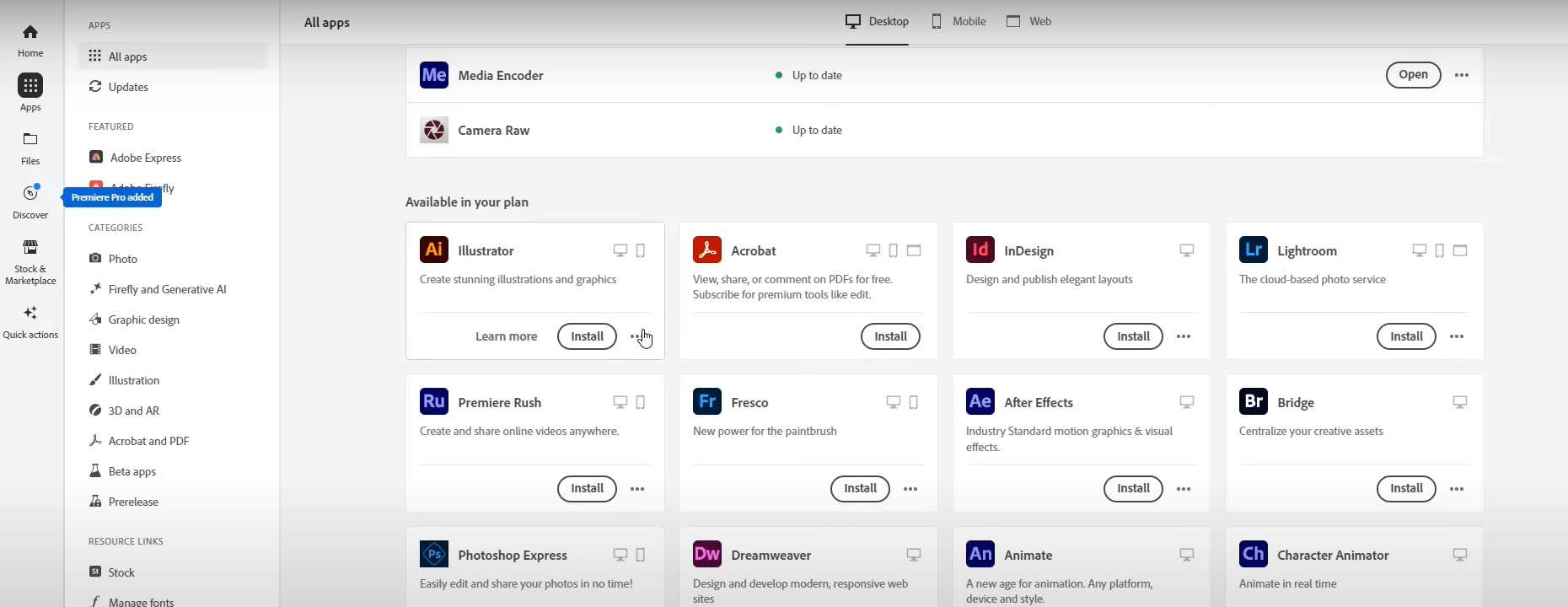Install After Effects
Image resolution: width=1568 pixels, height=607 pixels.
(1133, 488)
